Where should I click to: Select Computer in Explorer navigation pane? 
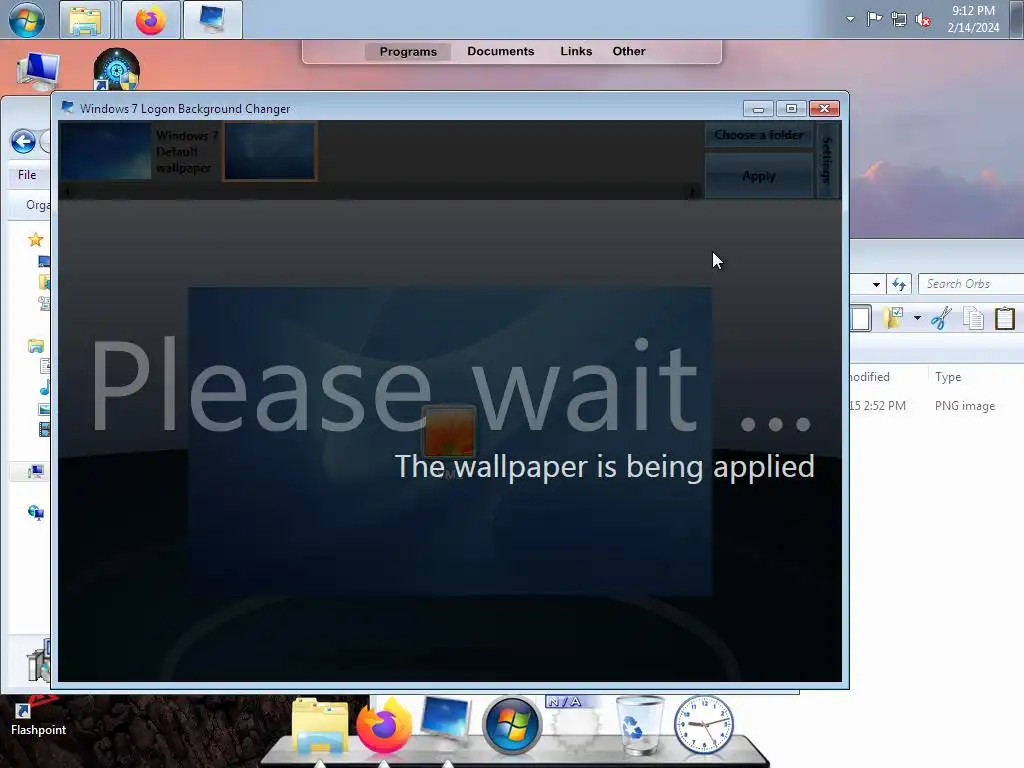coord(35,472)
